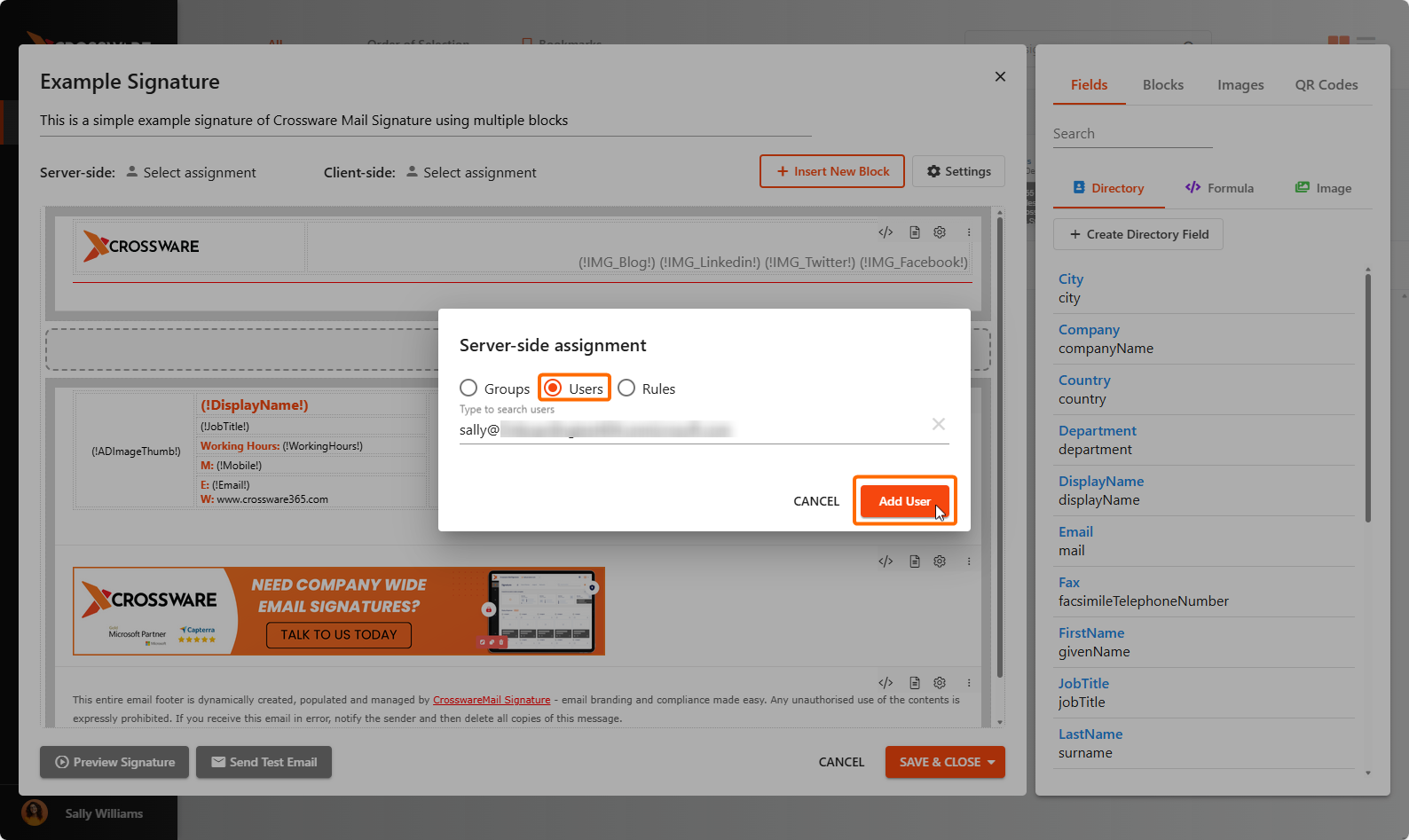Select the Groups radio button
The width and height of the screenshot is (1409, 840).
pyautogui.click(x=468, y=389)
